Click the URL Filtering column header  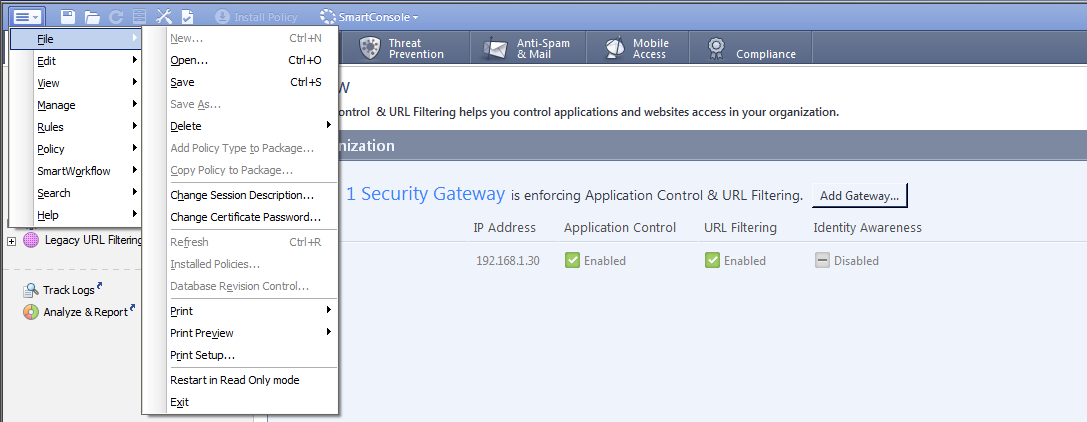(x=740, y=227)
